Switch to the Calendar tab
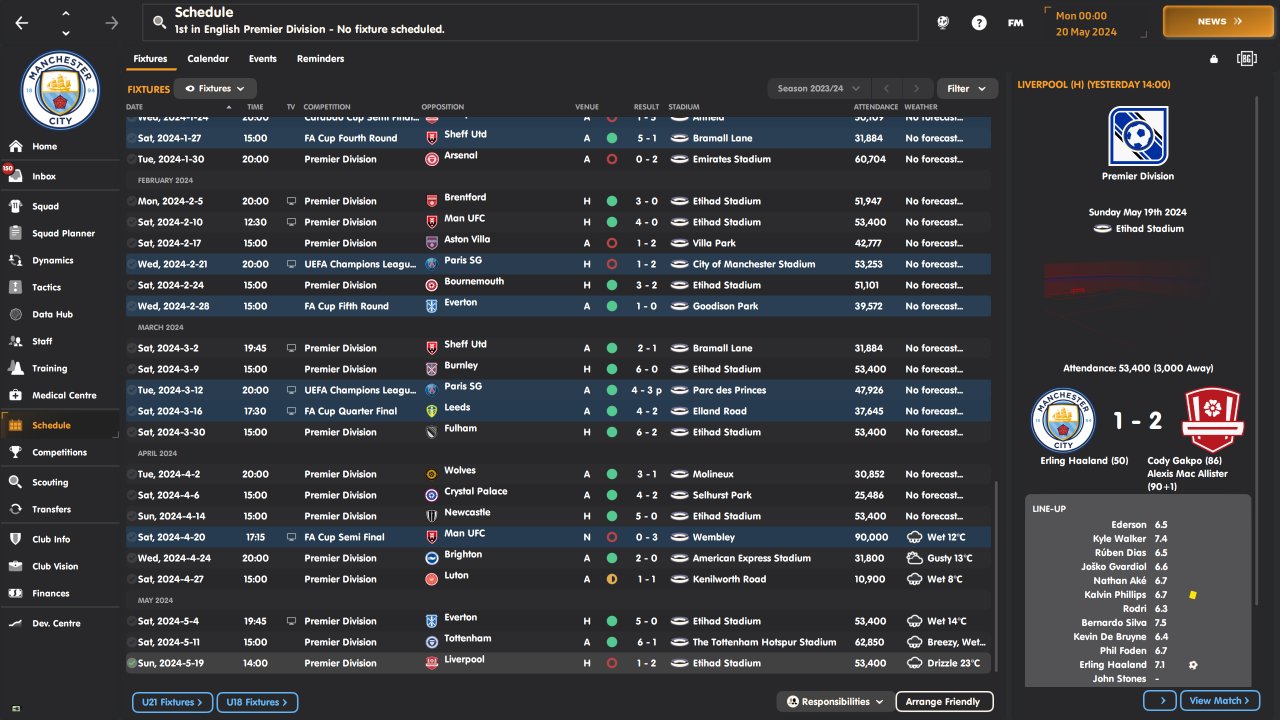 (x=208, y=59)
